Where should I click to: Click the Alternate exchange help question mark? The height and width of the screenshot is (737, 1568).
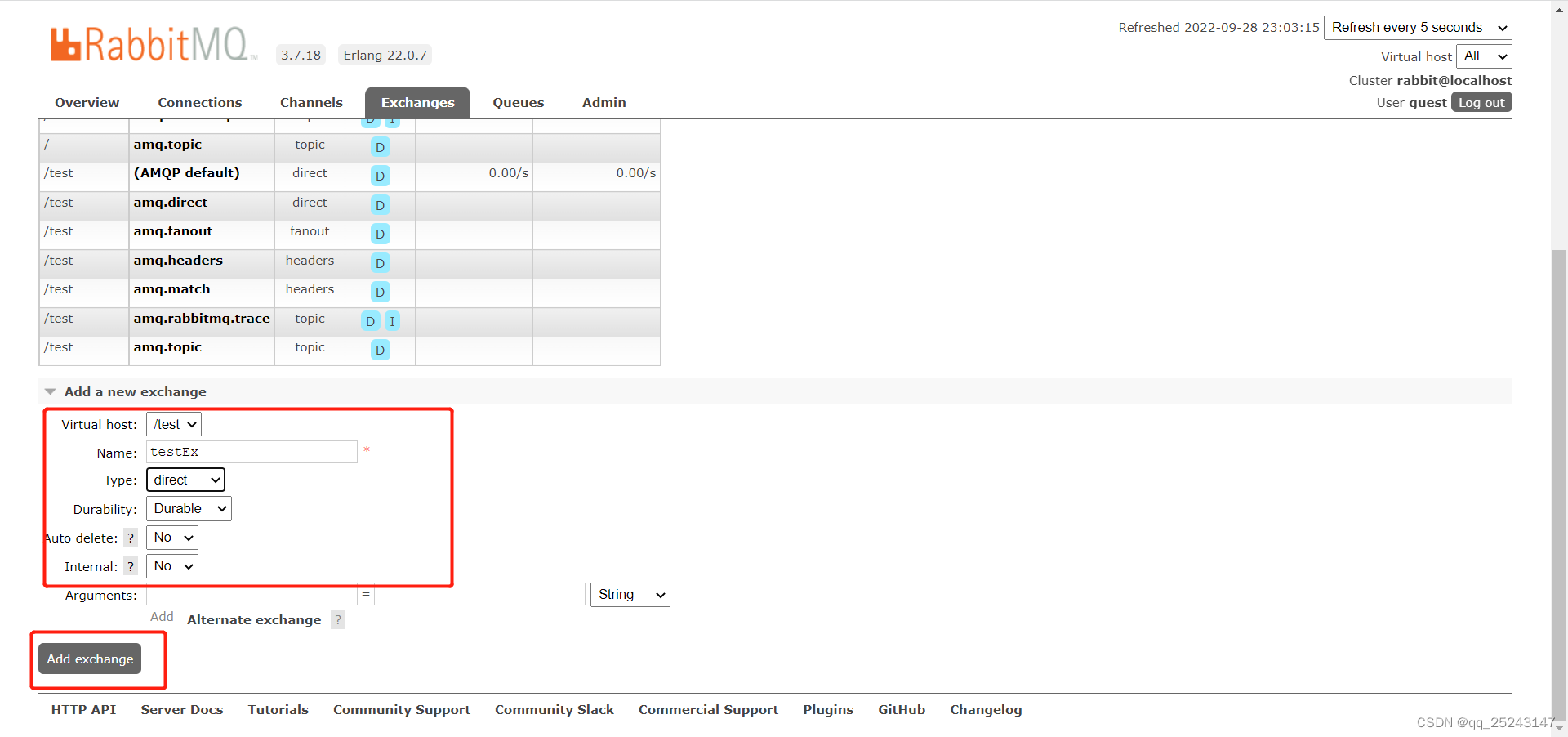tap(338, 620)
